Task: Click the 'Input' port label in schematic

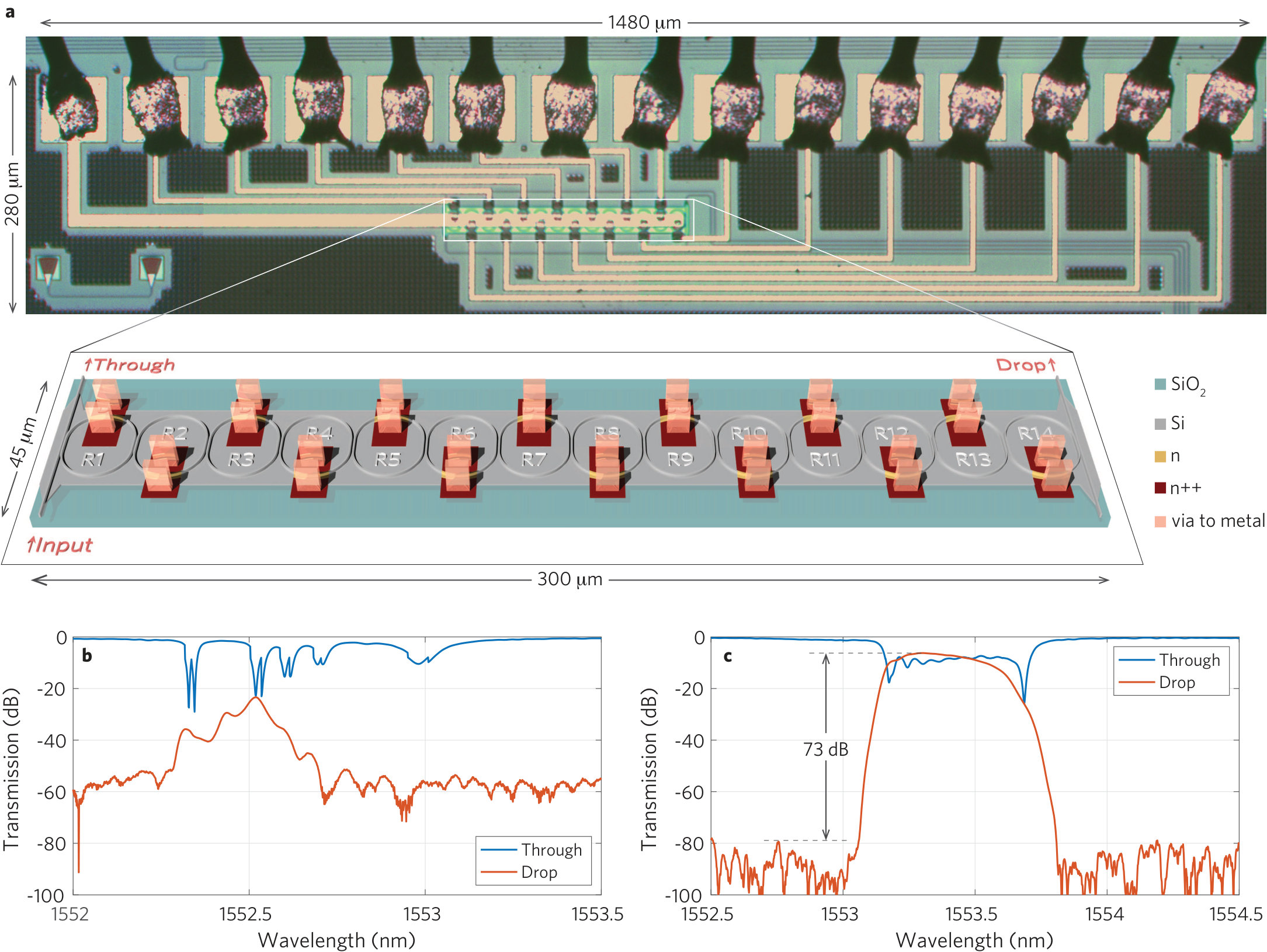Action: click(59, 545)
